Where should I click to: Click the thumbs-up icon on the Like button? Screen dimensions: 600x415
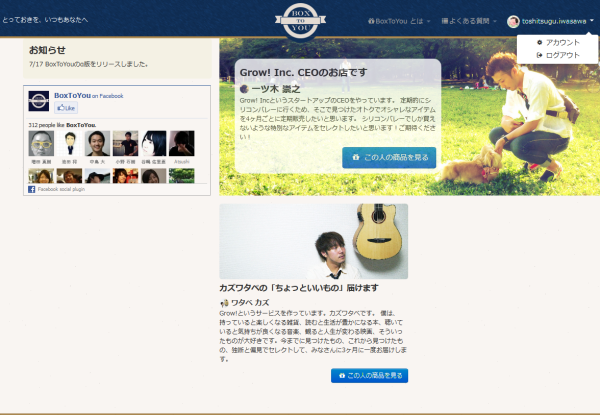point(60,108)
